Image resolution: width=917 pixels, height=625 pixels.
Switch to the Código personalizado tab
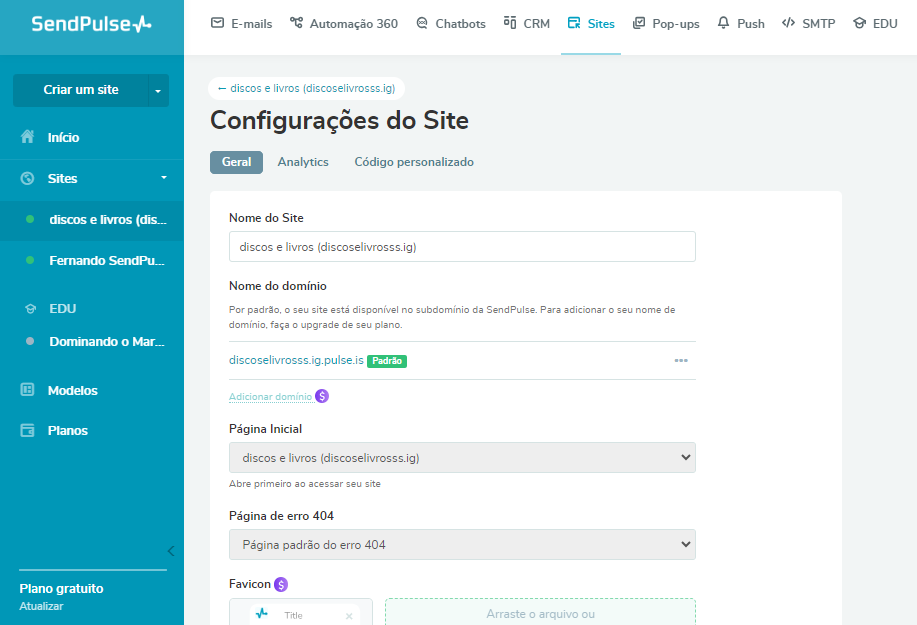point(414,162)
